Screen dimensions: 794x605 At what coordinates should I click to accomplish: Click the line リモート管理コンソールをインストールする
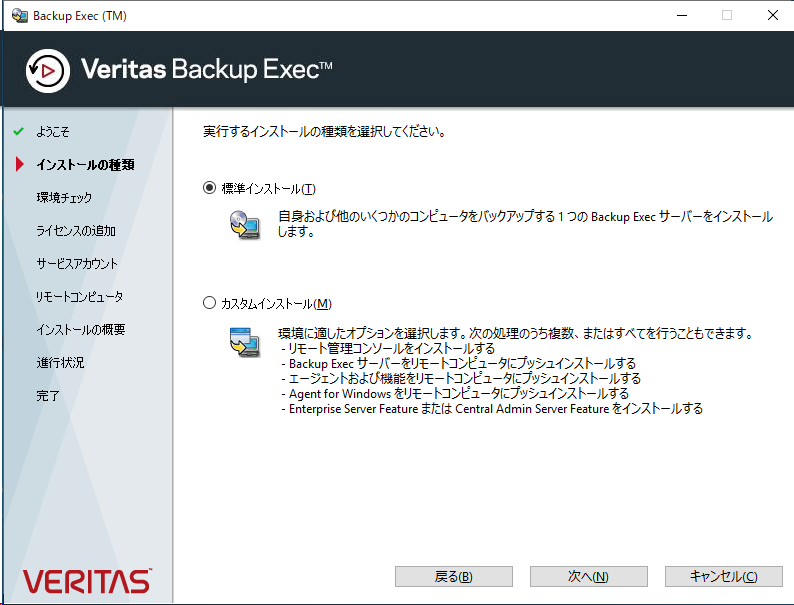click(388, 348)
